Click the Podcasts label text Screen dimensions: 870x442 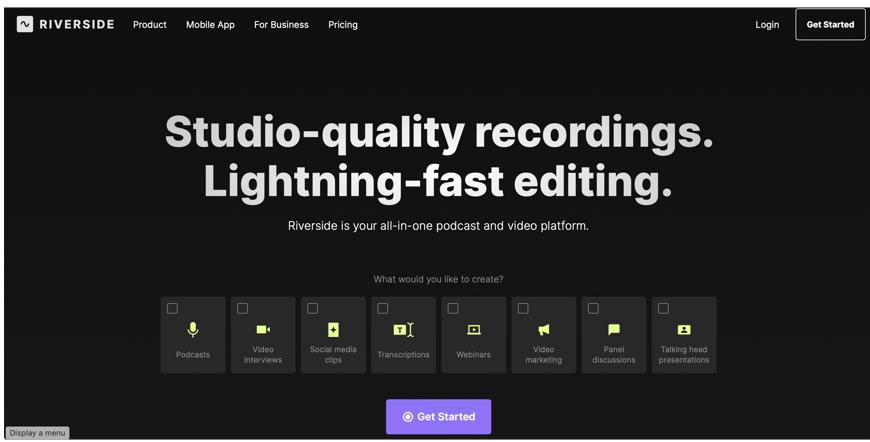click(x=193, y=354)
